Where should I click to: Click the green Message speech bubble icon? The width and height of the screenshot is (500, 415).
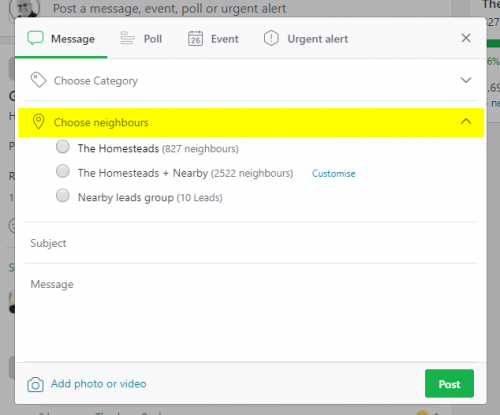coord(35,38)
